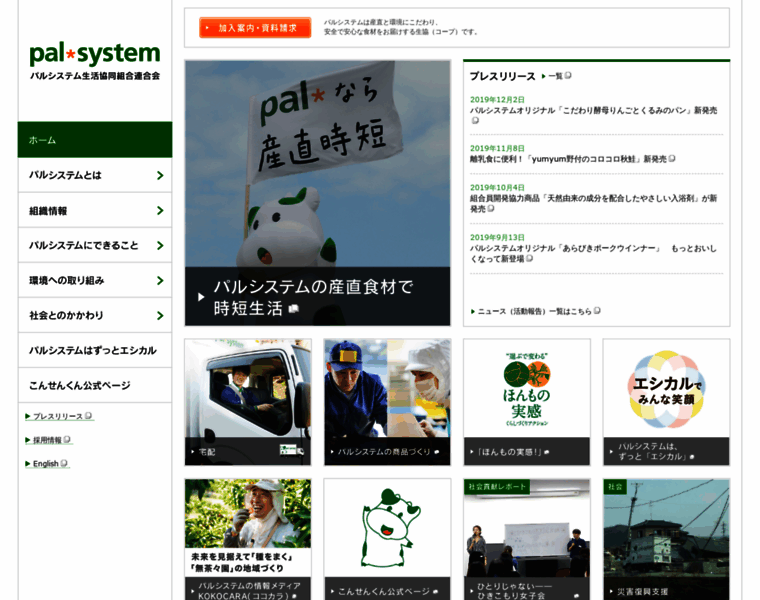Open the パルシステムとは menu item
The image size is (760, 600).
pyautogui.click(x=95, y=175)
